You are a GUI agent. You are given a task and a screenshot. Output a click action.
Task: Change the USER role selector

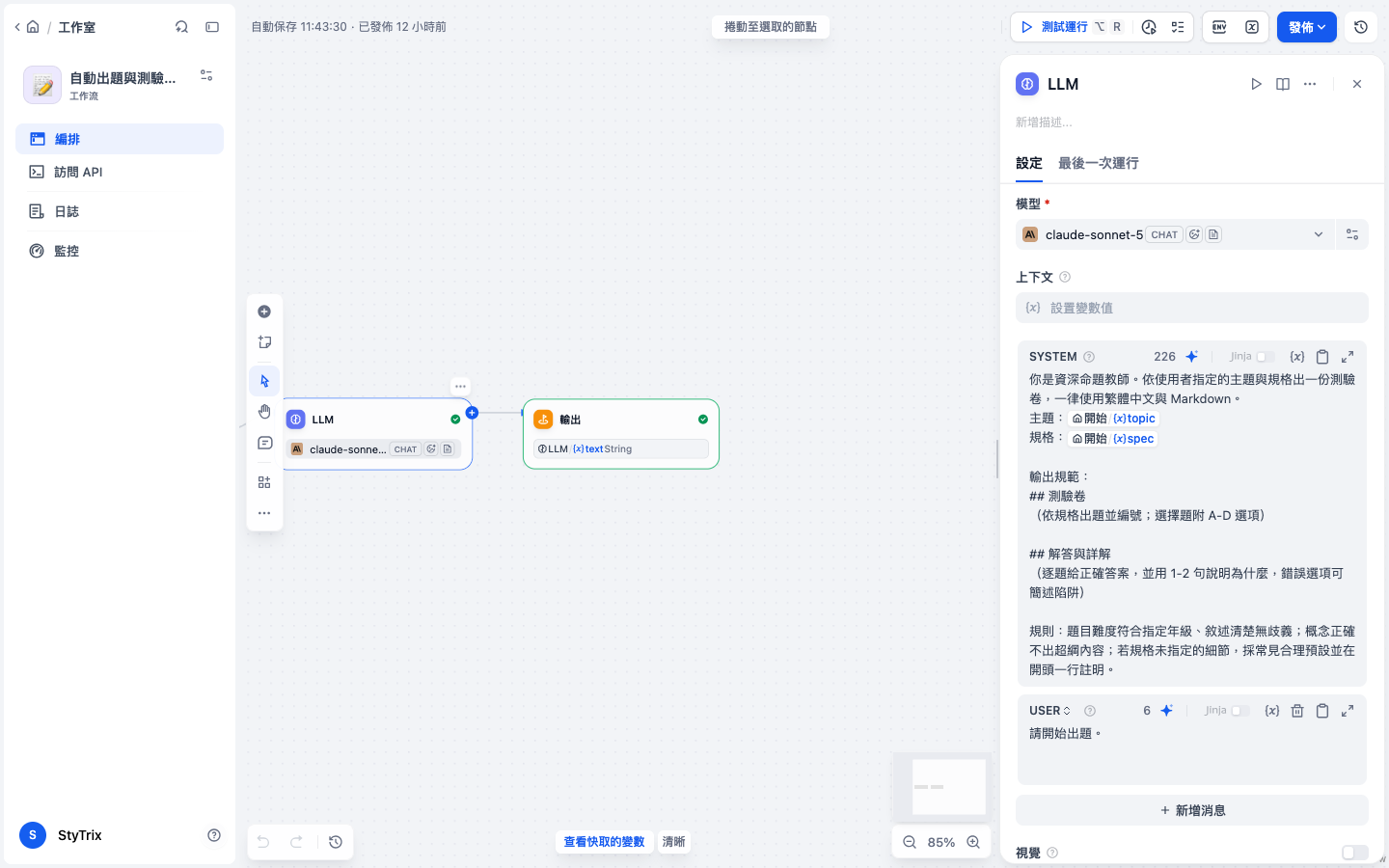[1050, 711]
